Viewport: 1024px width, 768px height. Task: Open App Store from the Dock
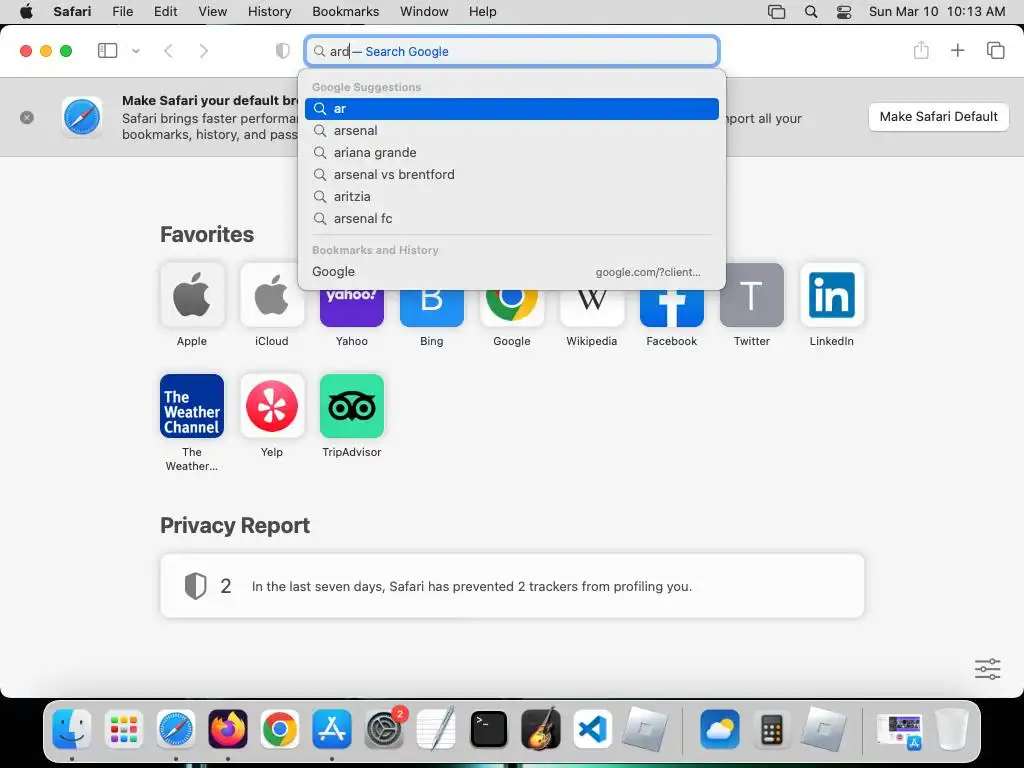tap(332, 729)
